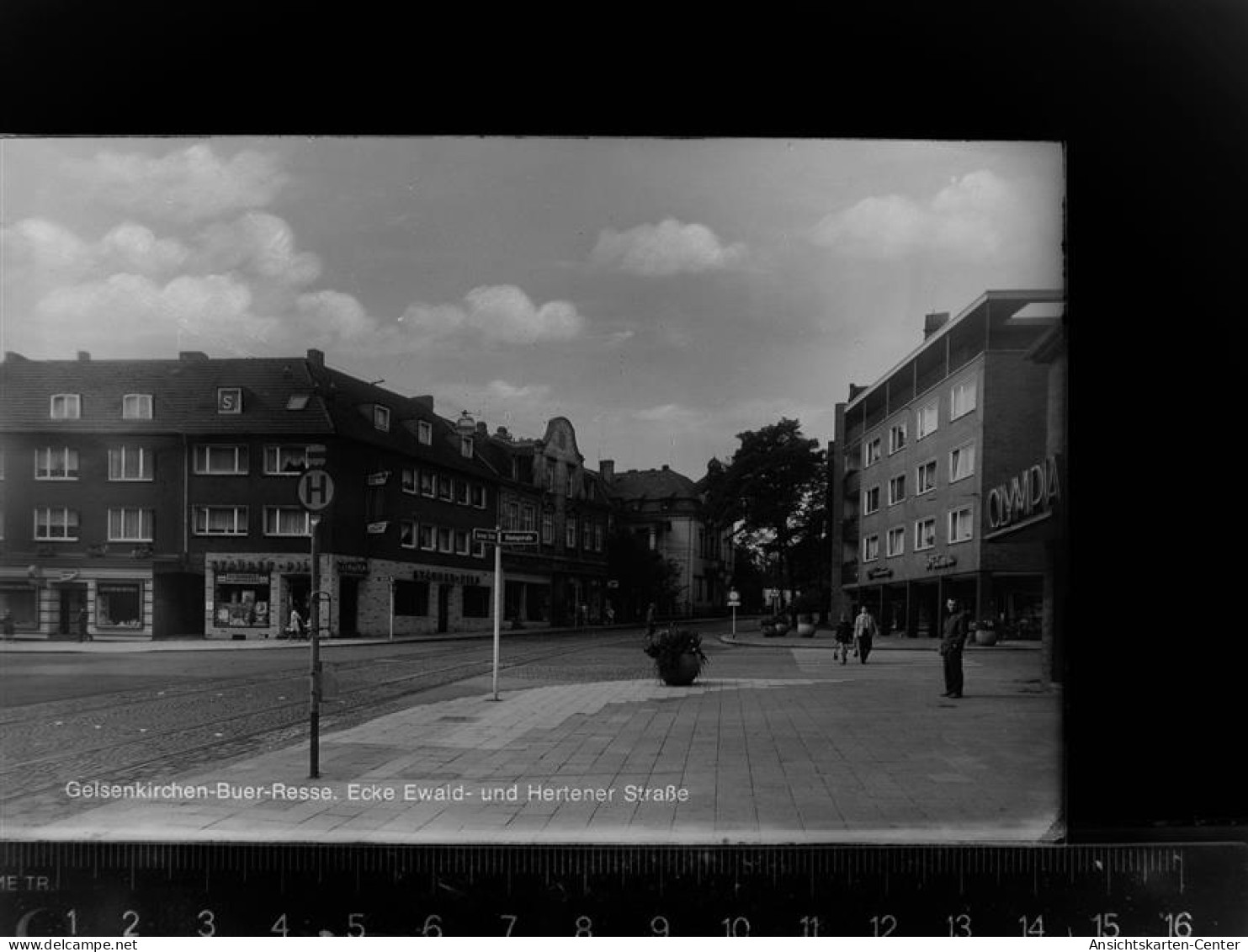Click the number 16 on the ruler
Screen dimensions: 1248x952
tap(1178, 924)
